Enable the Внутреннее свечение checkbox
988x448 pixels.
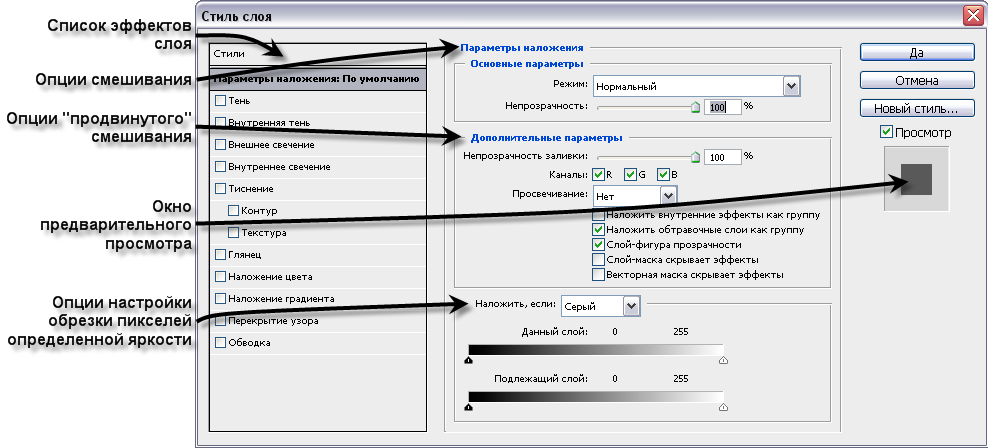click(220, 166)
